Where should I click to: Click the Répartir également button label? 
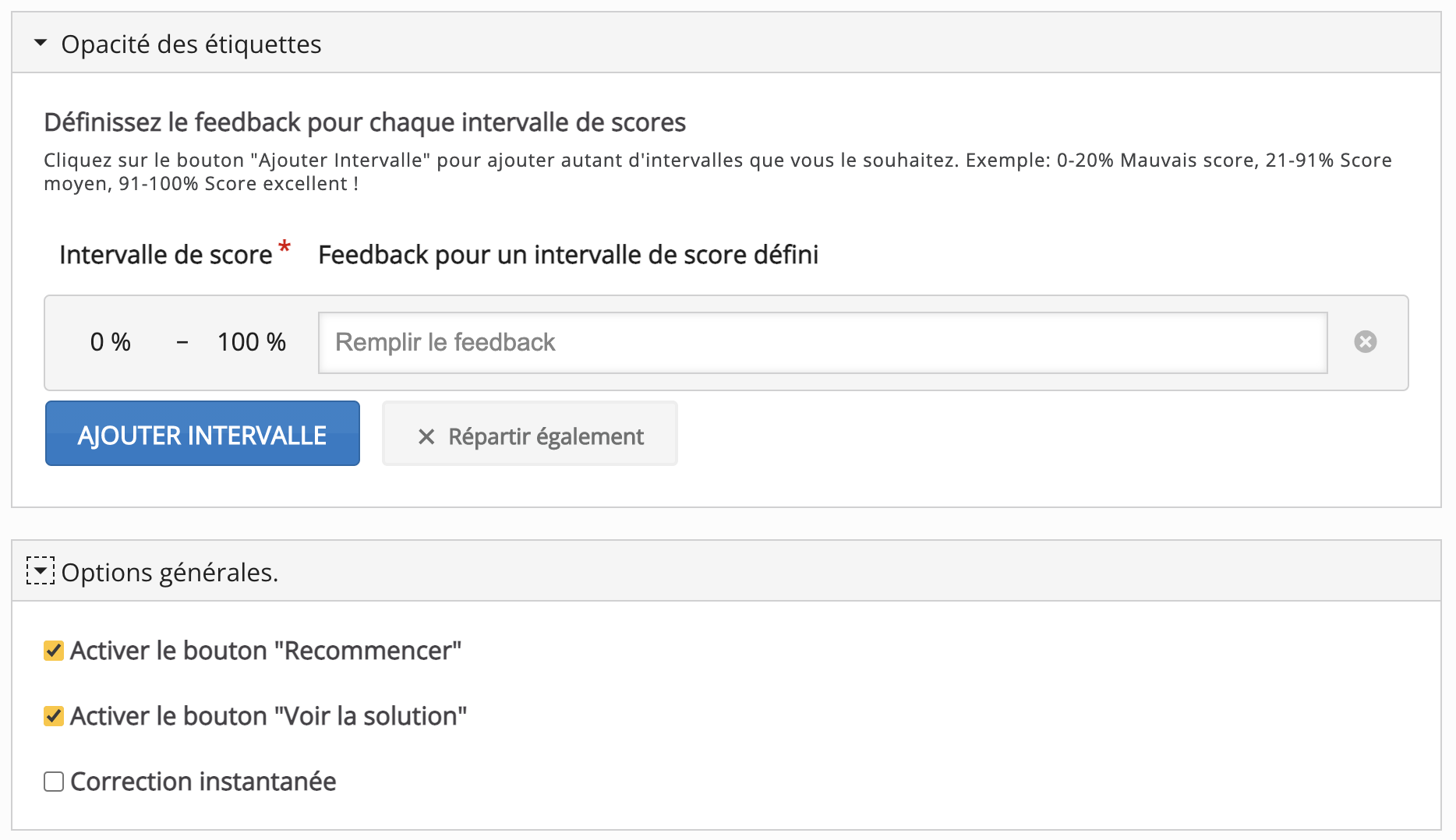[x=546, y=436]
